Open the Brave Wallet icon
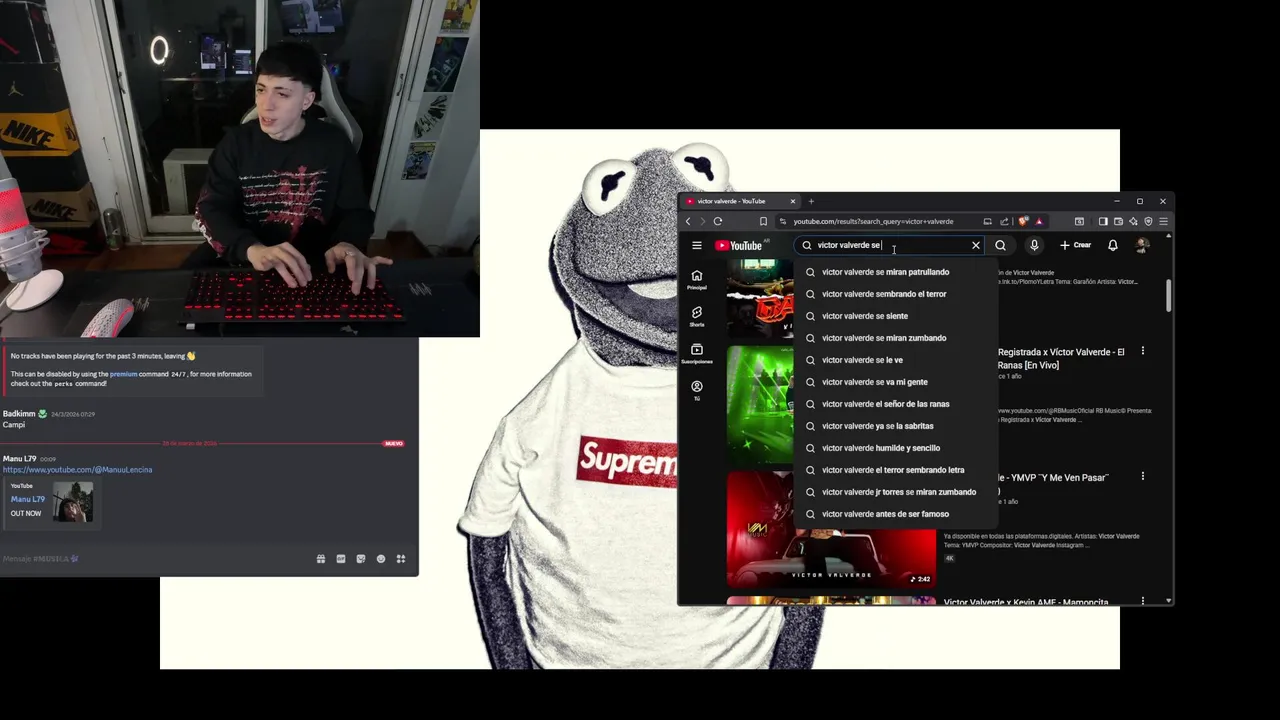The image size is (1280, 720). click(x=1118, y=221)
